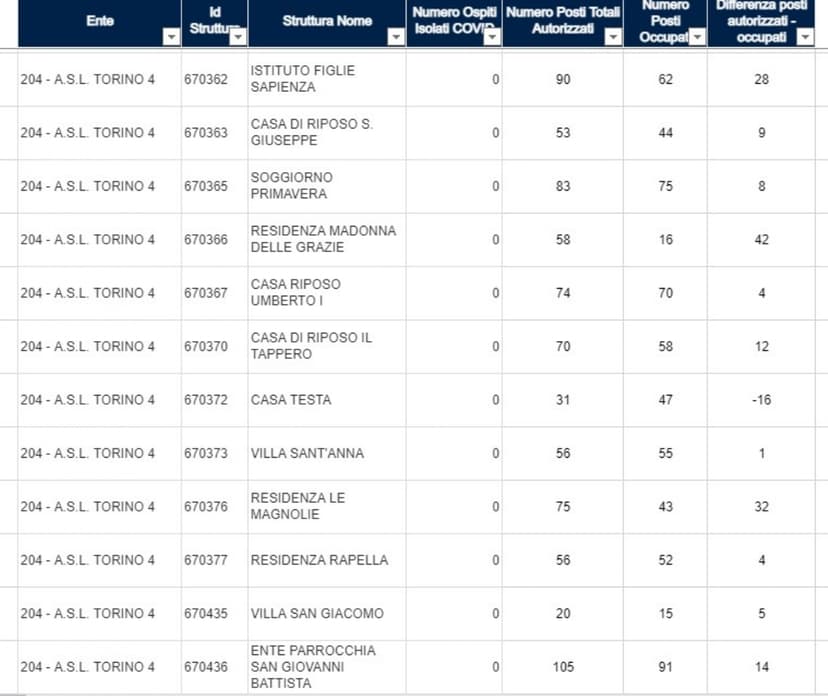Open the Id Struttura filter dropdown
Image resolution: width=828 pixels, height=696 pixels.
coord(237,37)
